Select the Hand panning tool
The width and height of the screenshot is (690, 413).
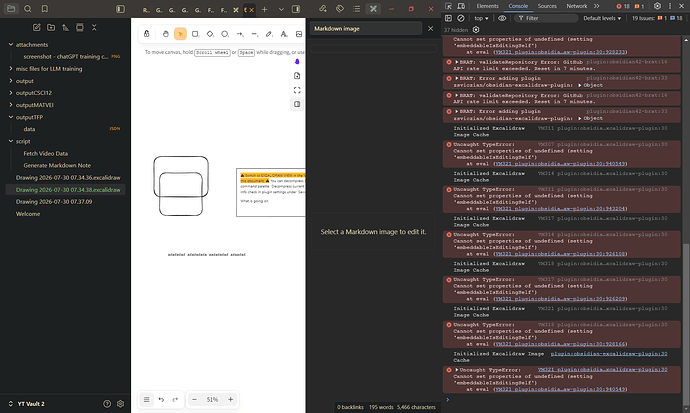(165, 34)
